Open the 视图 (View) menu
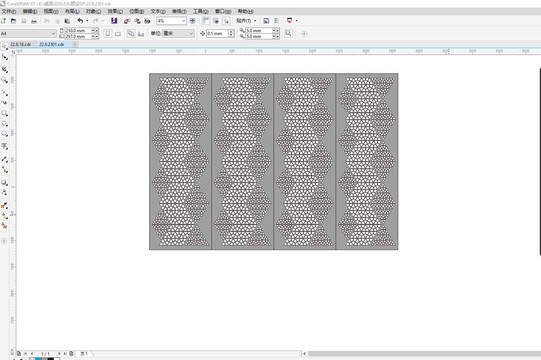This screenshot has height=360, width=541. pos(51,11)
